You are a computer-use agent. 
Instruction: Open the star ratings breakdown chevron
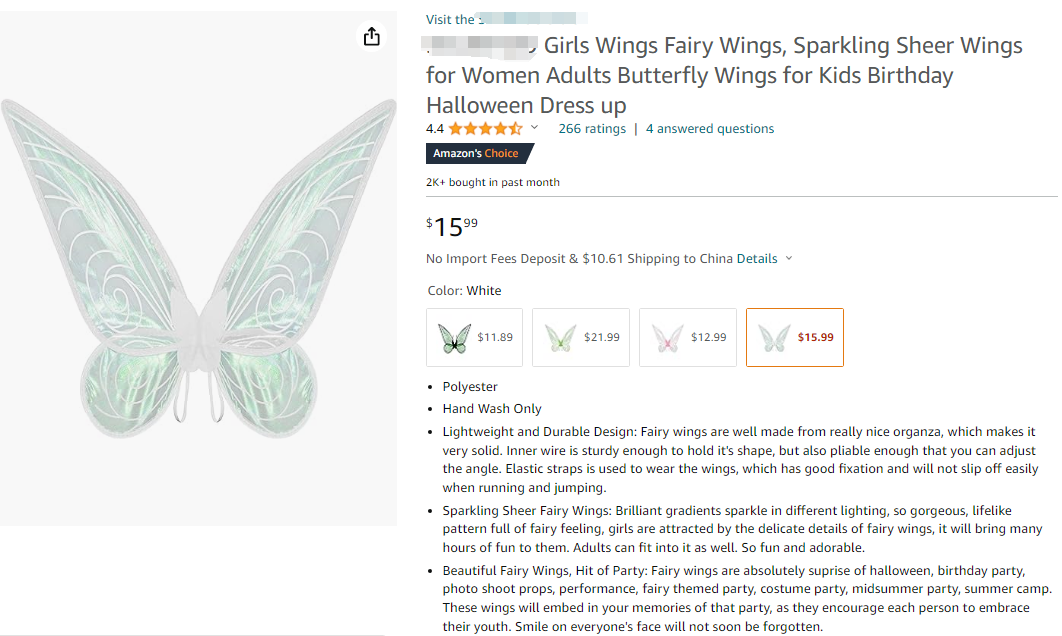tap(534, 128)
